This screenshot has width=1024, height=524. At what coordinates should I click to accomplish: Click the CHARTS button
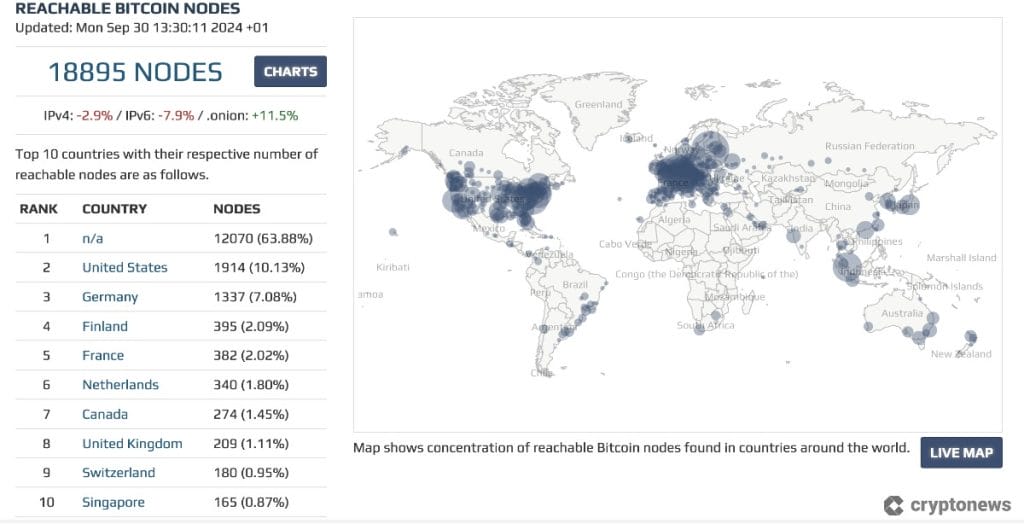pyautogui.click(x=290, y=72)
